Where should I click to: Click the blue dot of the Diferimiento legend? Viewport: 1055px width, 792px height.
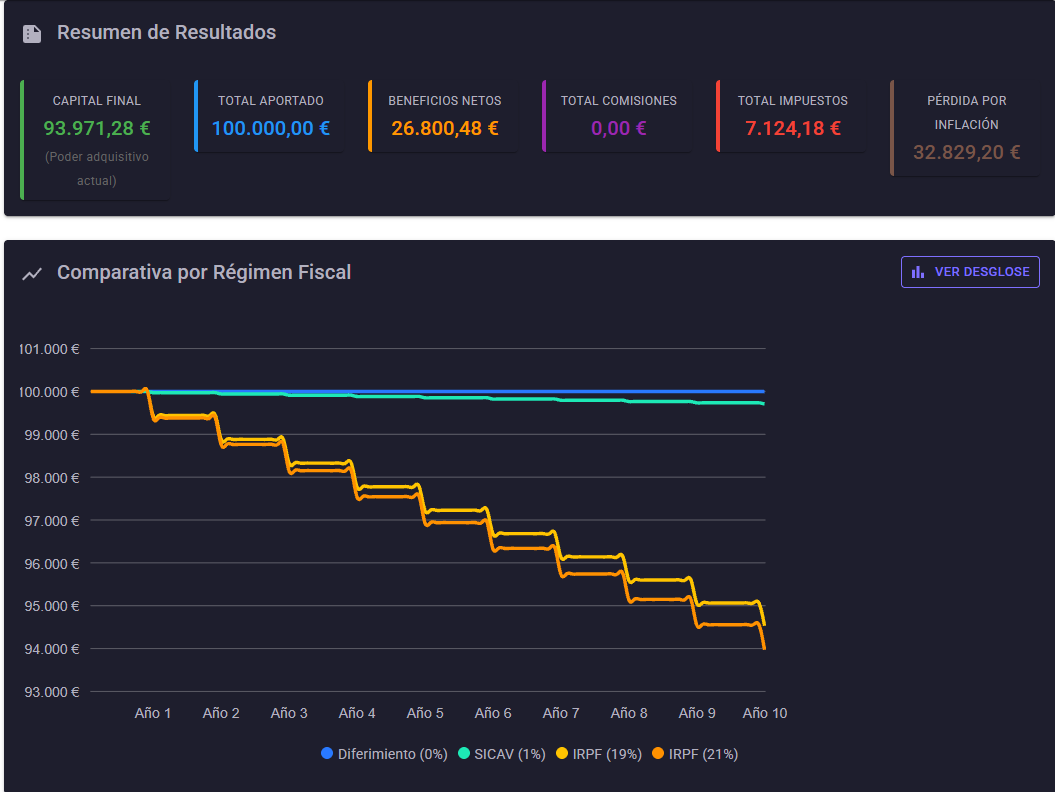325,754
